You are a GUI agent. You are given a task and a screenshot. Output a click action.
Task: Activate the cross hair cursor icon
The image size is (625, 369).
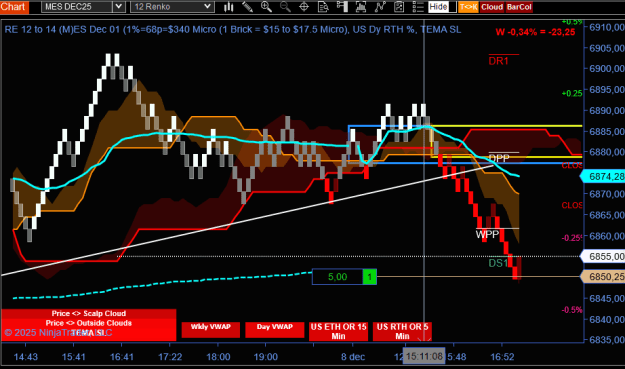click(304, 7)
